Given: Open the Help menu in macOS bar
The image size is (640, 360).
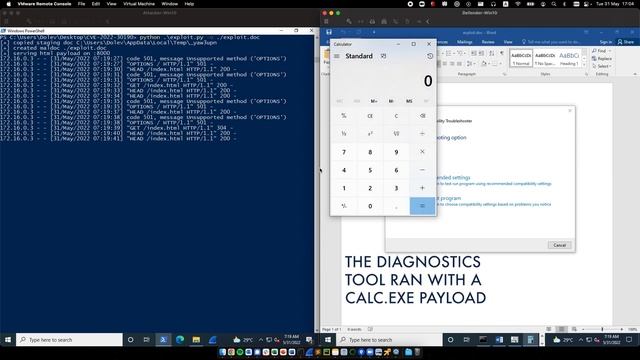Looking at the screenshot, I should pyautogui.click(x=189, y=4).
